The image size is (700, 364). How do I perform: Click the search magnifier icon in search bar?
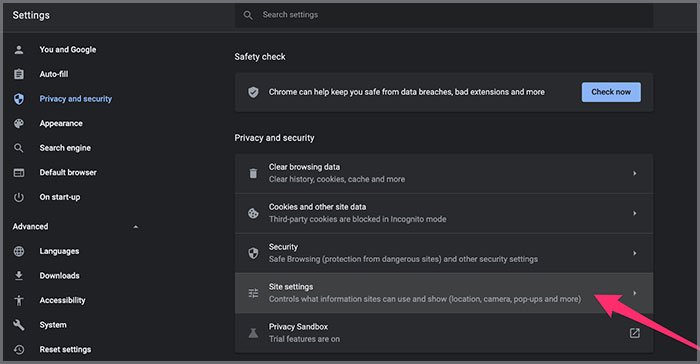coord(248,15)
